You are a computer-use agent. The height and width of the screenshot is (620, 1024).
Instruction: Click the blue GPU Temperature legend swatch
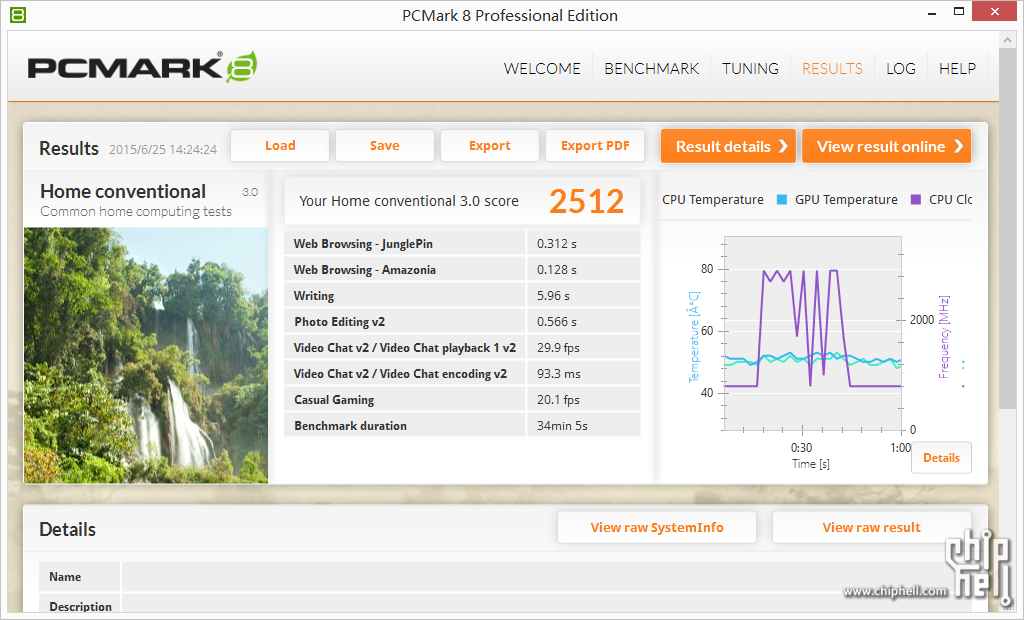click(x=781, y=200)
